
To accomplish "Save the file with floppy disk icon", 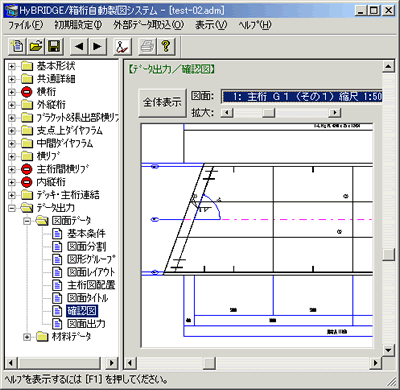I will coord(54,46).
